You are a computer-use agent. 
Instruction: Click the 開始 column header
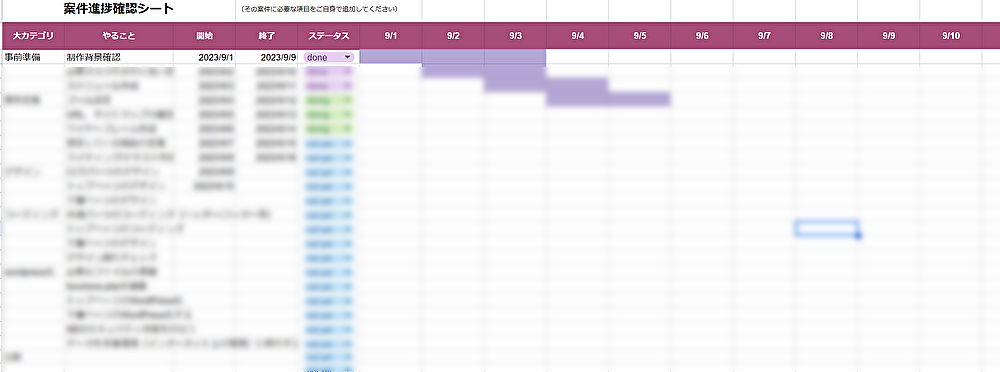click(x=205, y=36)
